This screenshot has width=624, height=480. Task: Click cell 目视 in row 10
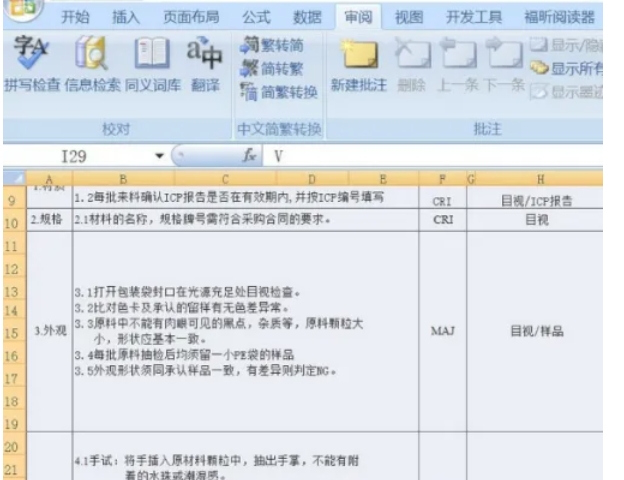536,220
